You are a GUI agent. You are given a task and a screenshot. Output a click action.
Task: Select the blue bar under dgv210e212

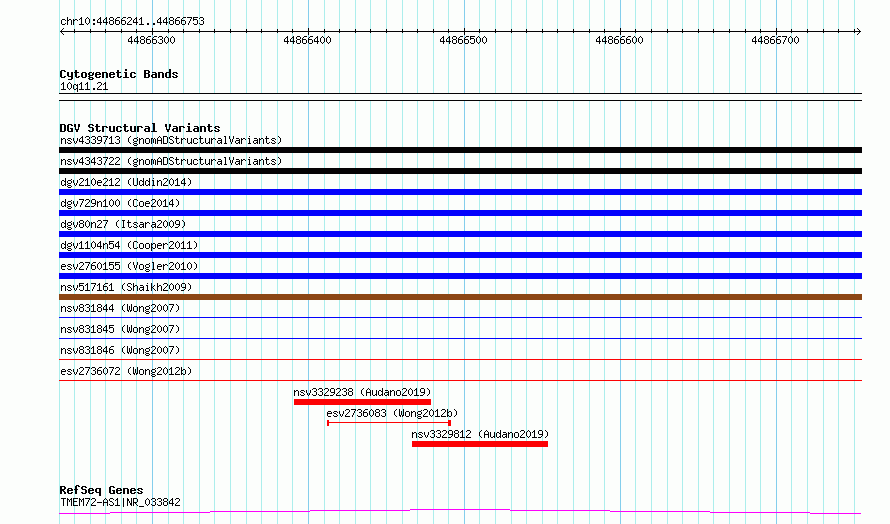tap(460, 192)
